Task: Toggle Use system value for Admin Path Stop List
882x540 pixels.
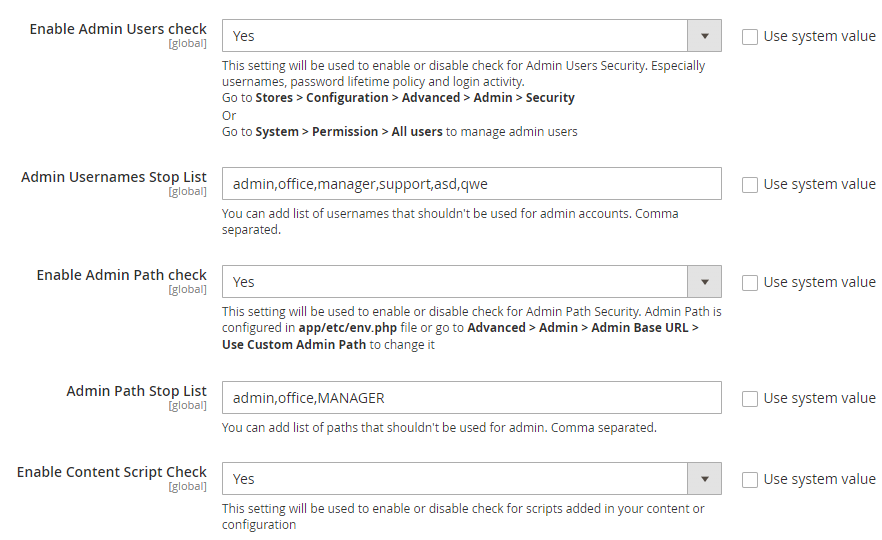Action: (x=750, y=399)
